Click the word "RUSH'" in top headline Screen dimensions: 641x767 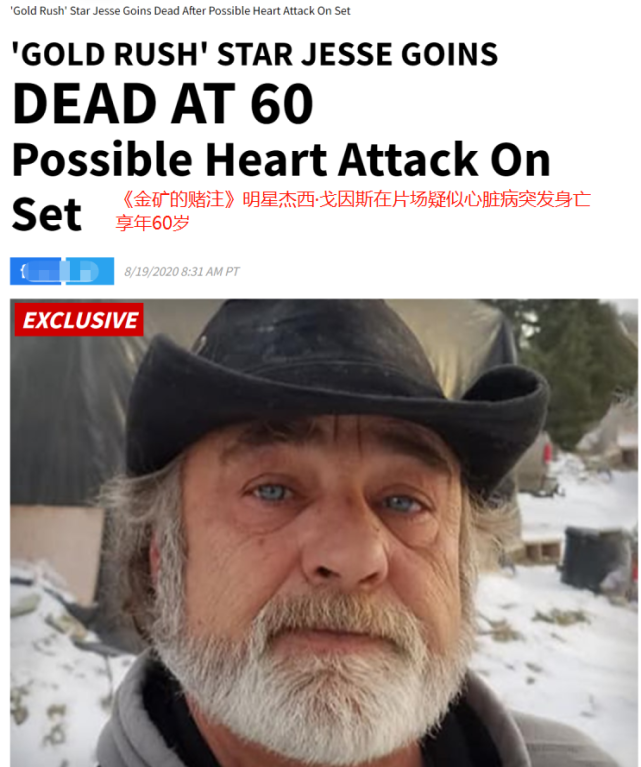click(x=161, y=54)
